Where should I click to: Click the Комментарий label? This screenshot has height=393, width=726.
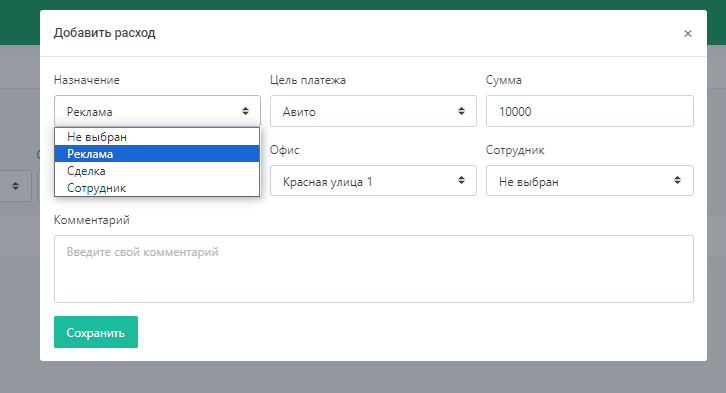click(92, 220)
